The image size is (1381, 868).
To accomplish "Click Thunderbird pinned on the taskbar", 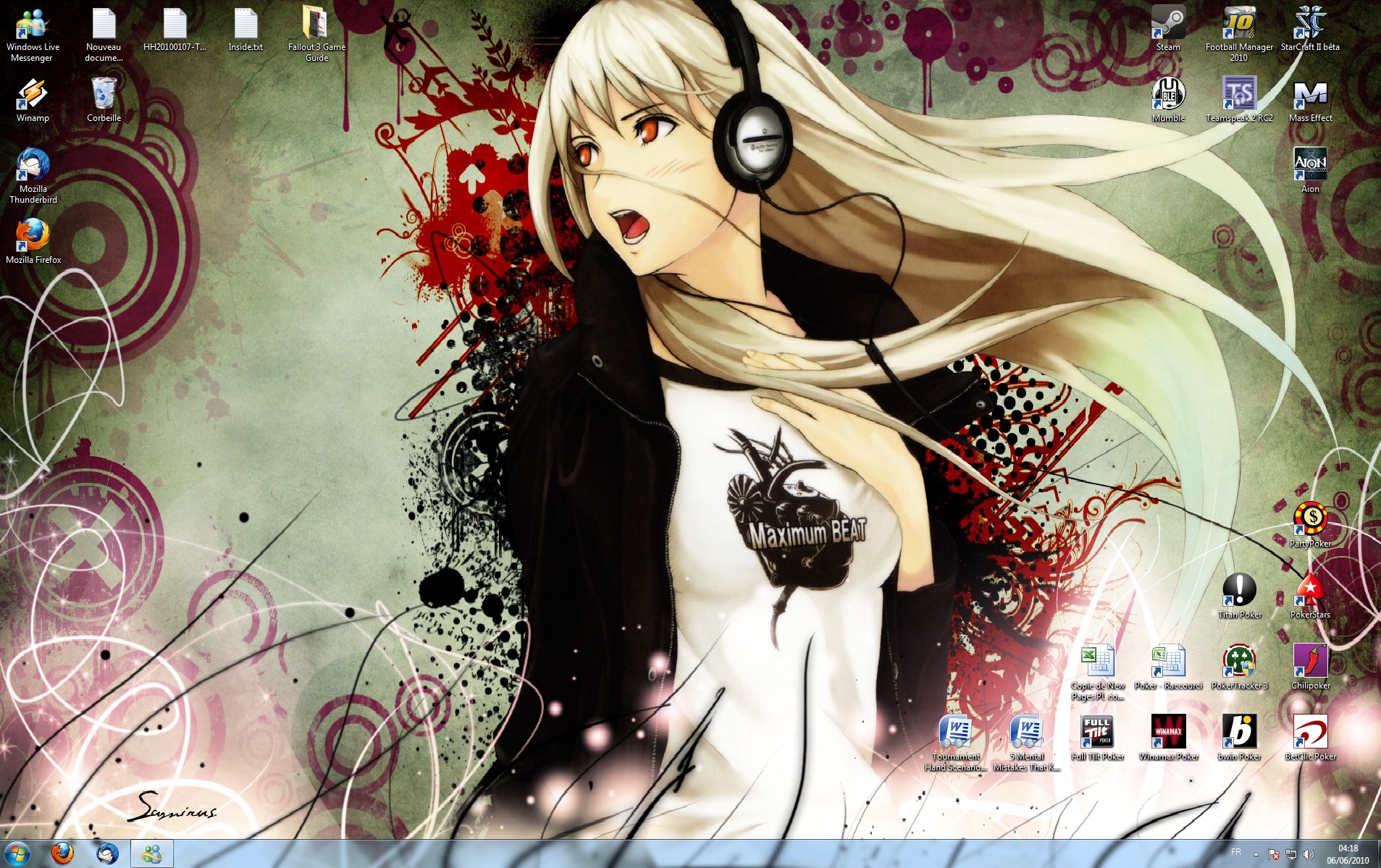I will tap(108, 854).
